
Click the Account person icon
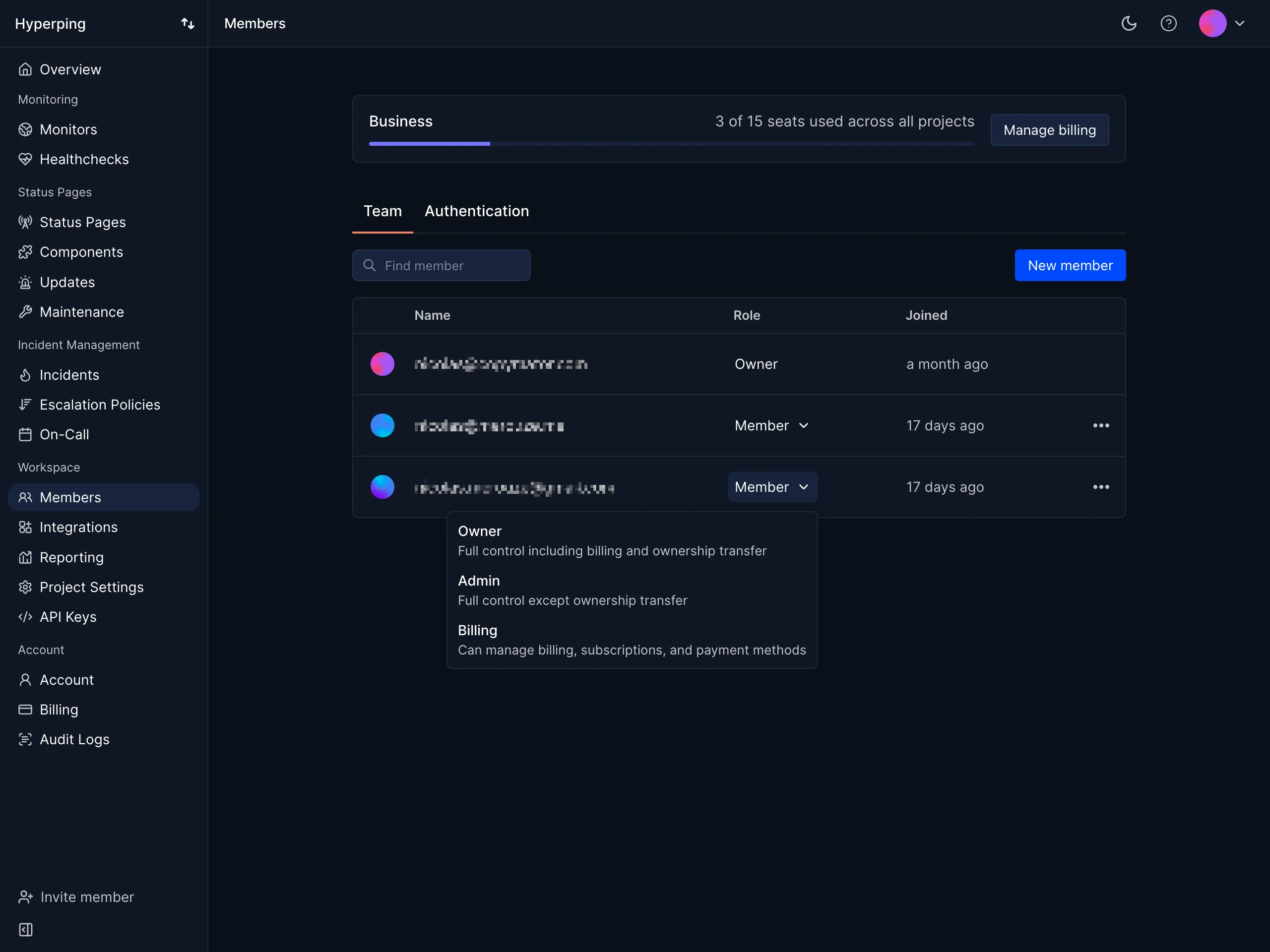(25, 680)
